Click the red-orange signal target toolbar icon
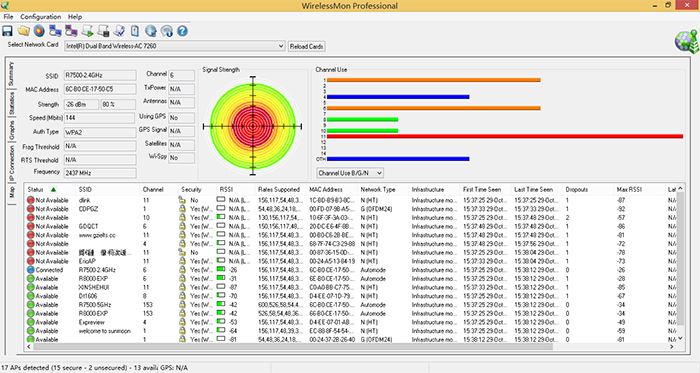The height and width of the screenshot is (373, 700). pos(39,31)
